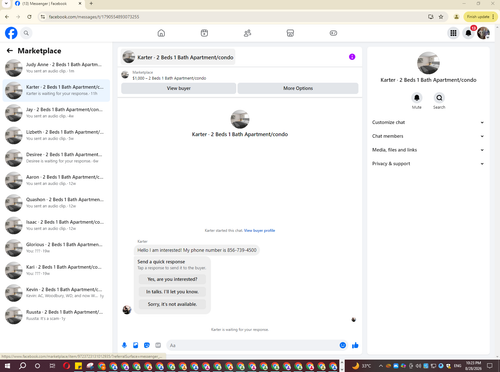Open the Judy Anne conversation
This screenshot has width=500, height=372.
point(56,68)
